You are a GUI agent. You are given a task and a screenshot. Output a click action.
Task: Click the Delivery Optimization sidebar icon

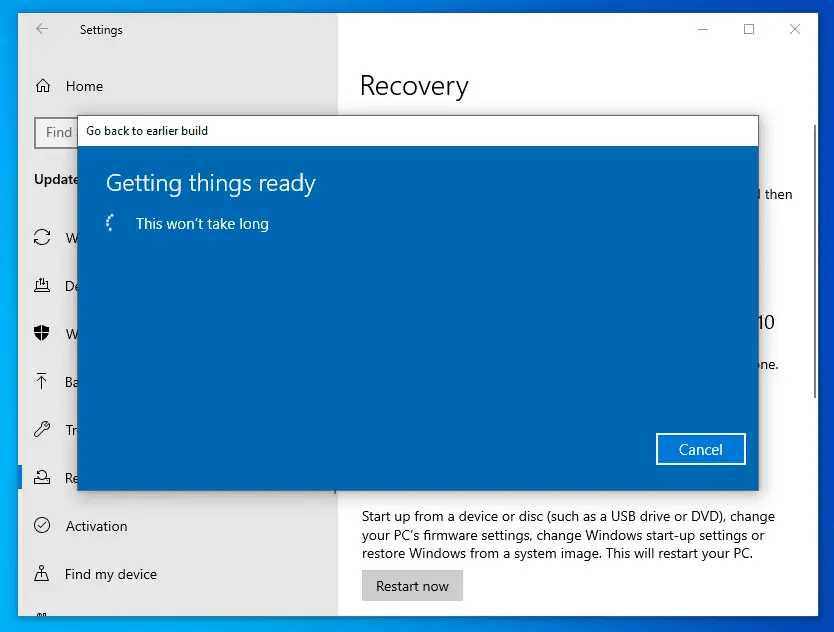coord(42,286)
